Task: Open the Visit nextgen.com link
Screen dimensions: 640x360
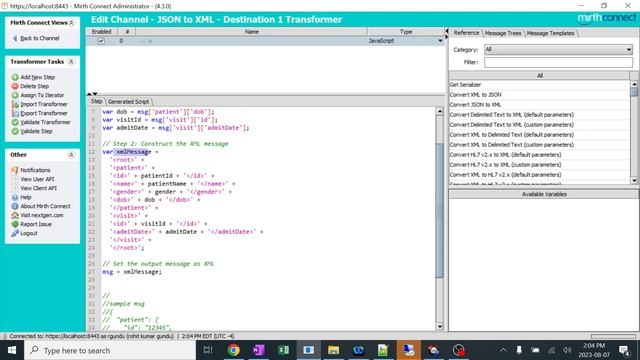Action: [x=42, y=215]
